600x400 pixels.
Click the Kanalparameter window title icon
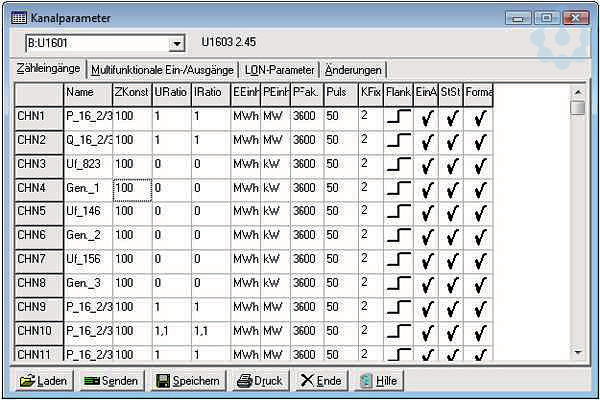pos(19,18)
